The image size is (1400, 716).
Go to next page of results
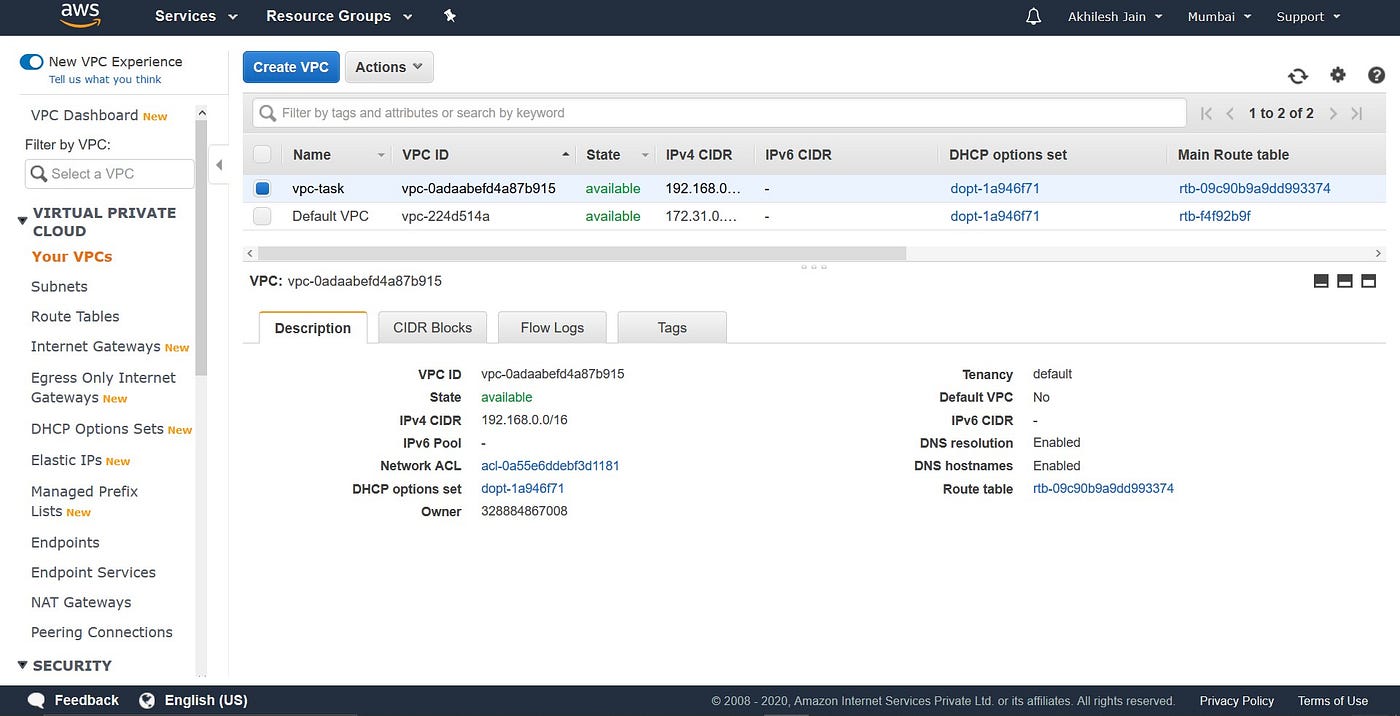(x=1333, y=113)
